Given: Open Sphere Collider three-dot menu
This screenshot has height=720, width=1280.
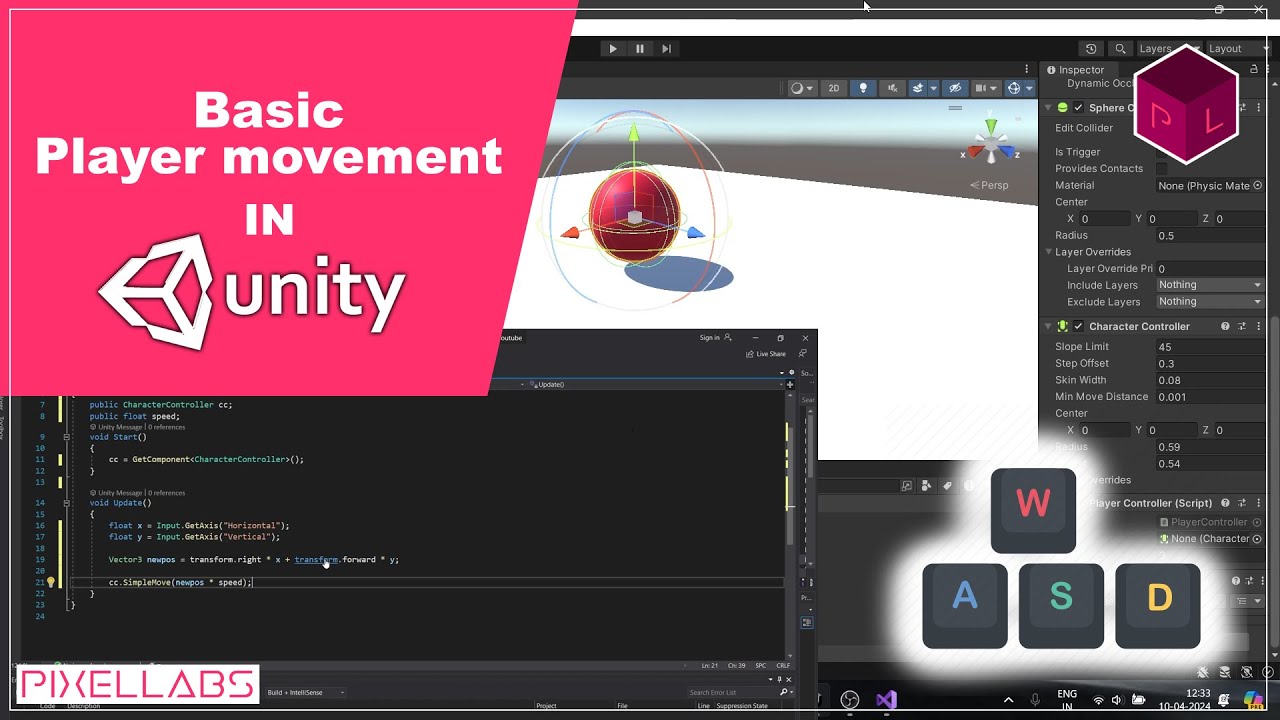Looking at the screenshot, I should point(1257,107).
